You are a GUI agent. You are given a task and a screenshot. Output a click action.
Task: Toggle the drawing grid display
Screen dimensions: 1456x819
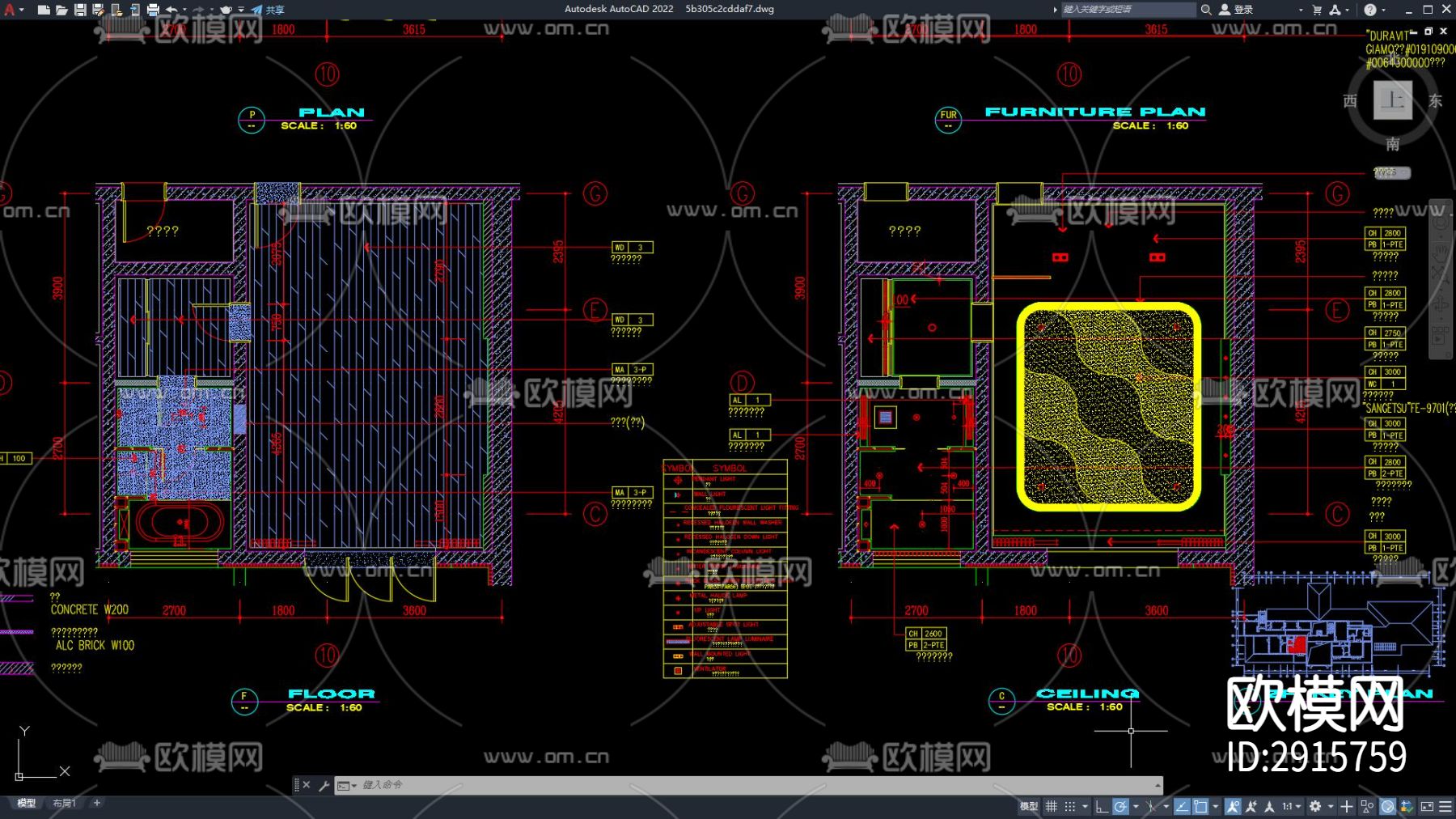coord(1052,806)
